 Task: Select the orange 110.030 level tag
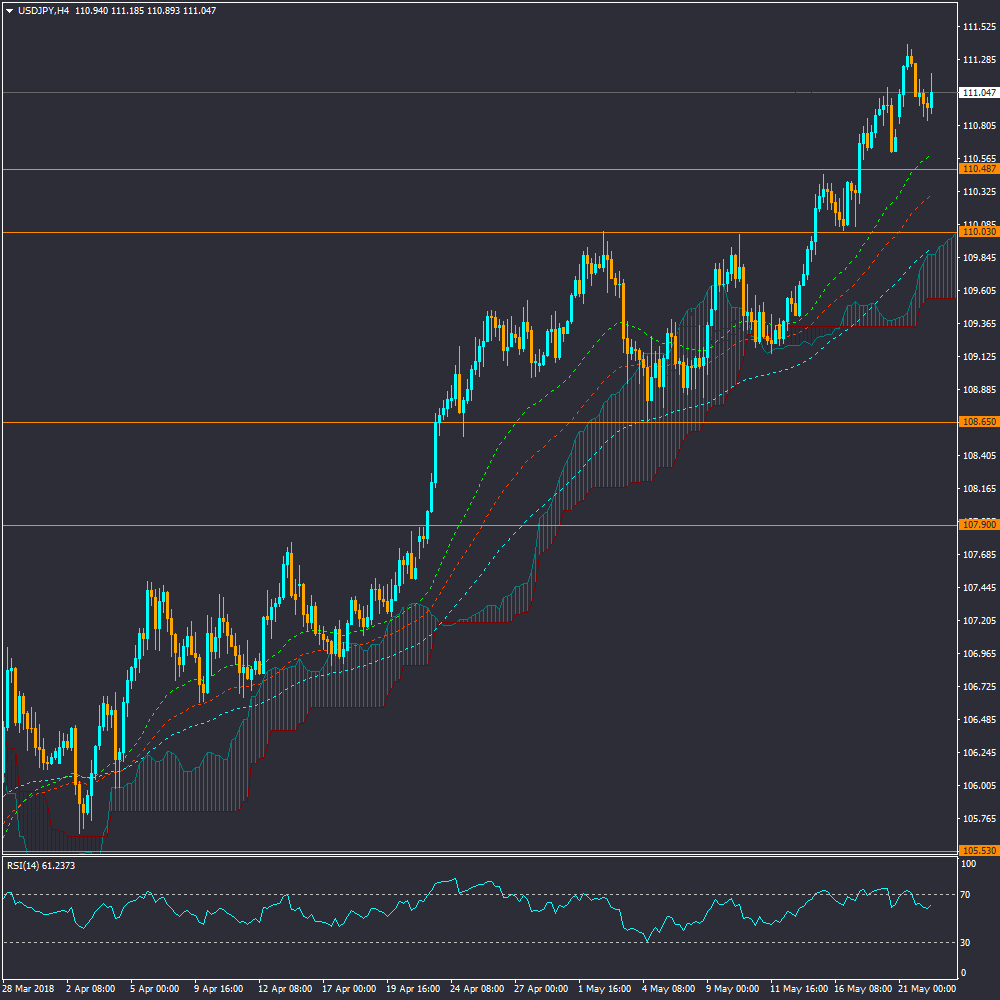tap(978, 232)
